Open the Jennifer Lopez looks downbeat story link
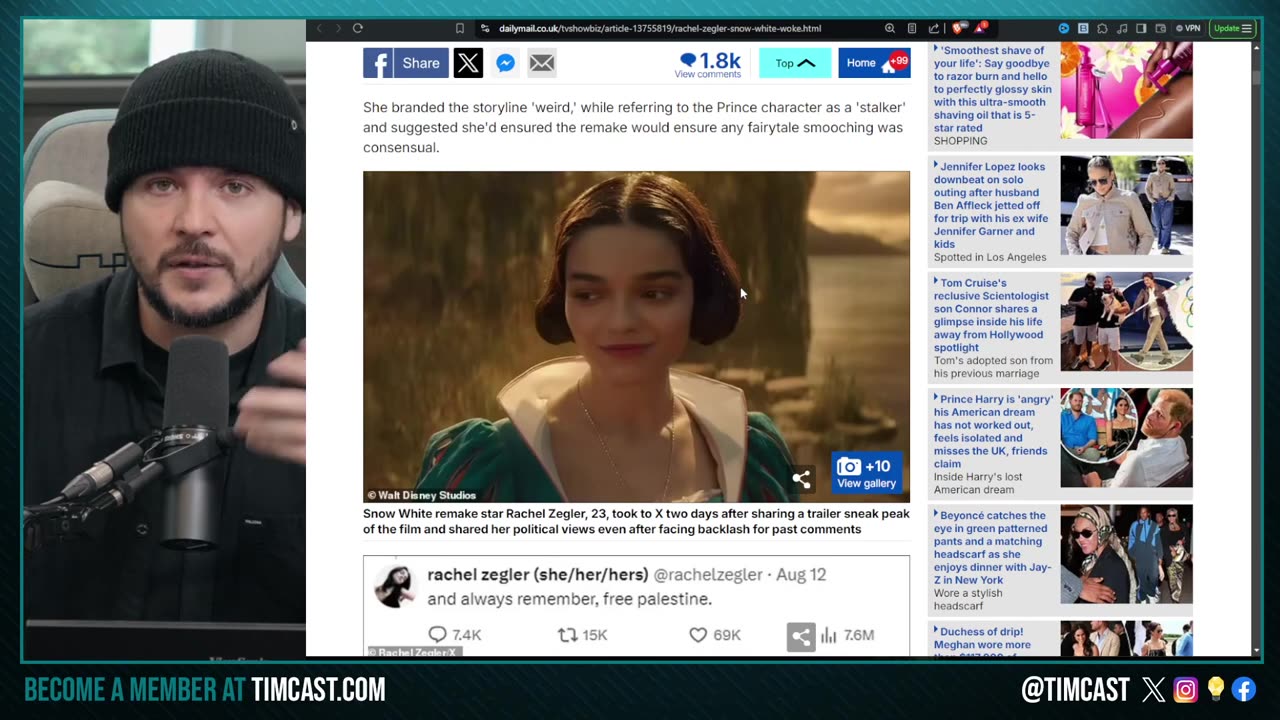1280x720 pixels. [991, 205]
